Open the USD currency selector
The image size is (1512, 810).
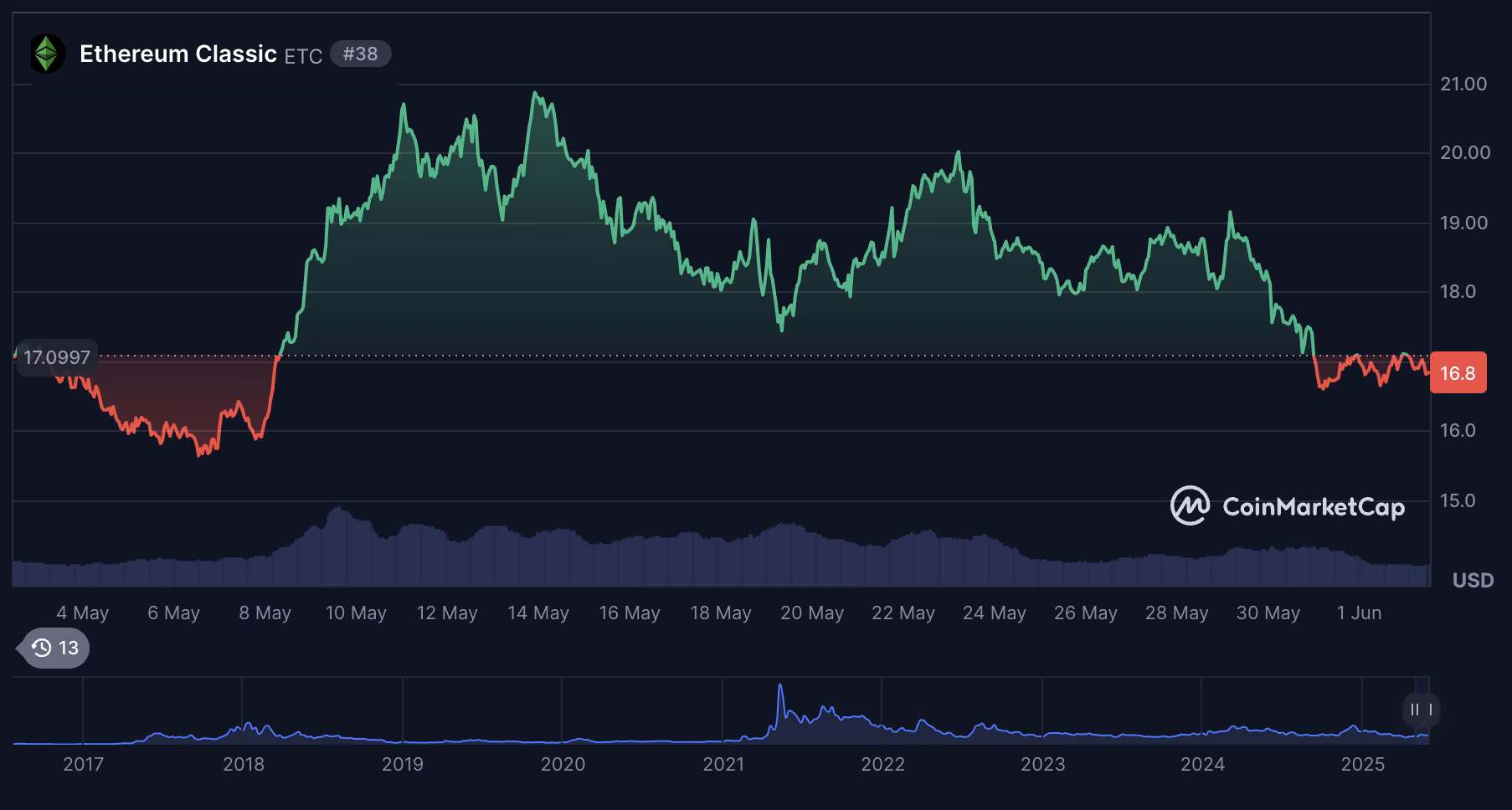pos(1474,580)
